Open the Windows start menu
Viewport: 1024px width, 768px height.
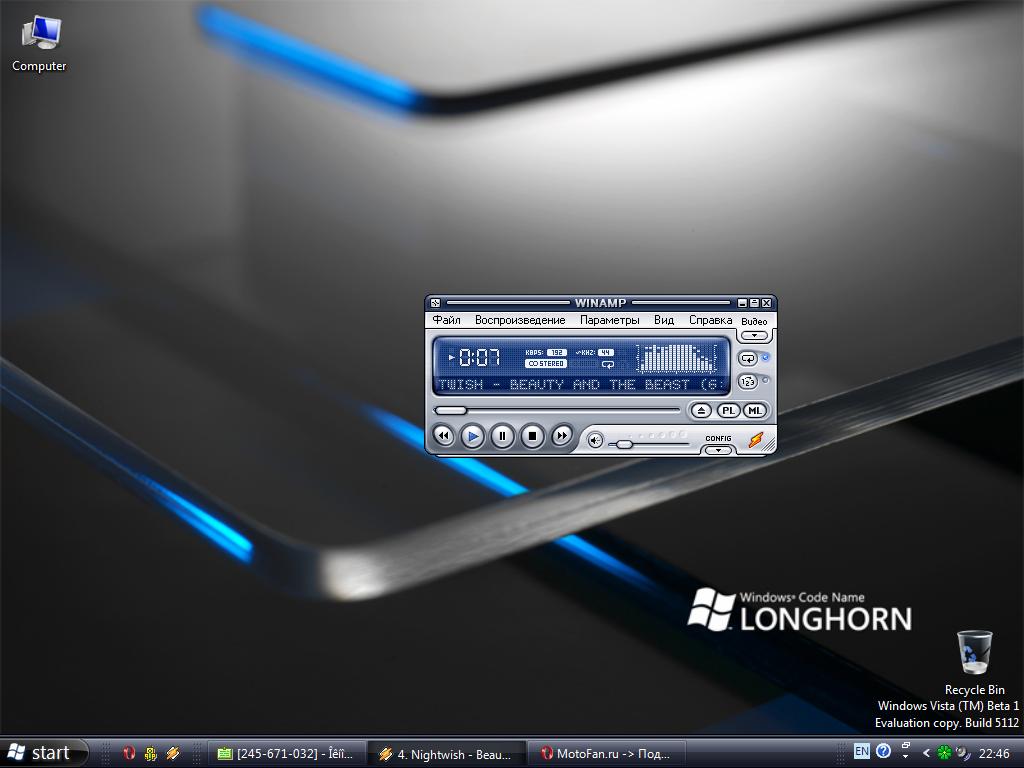click(x=43, y=753)
